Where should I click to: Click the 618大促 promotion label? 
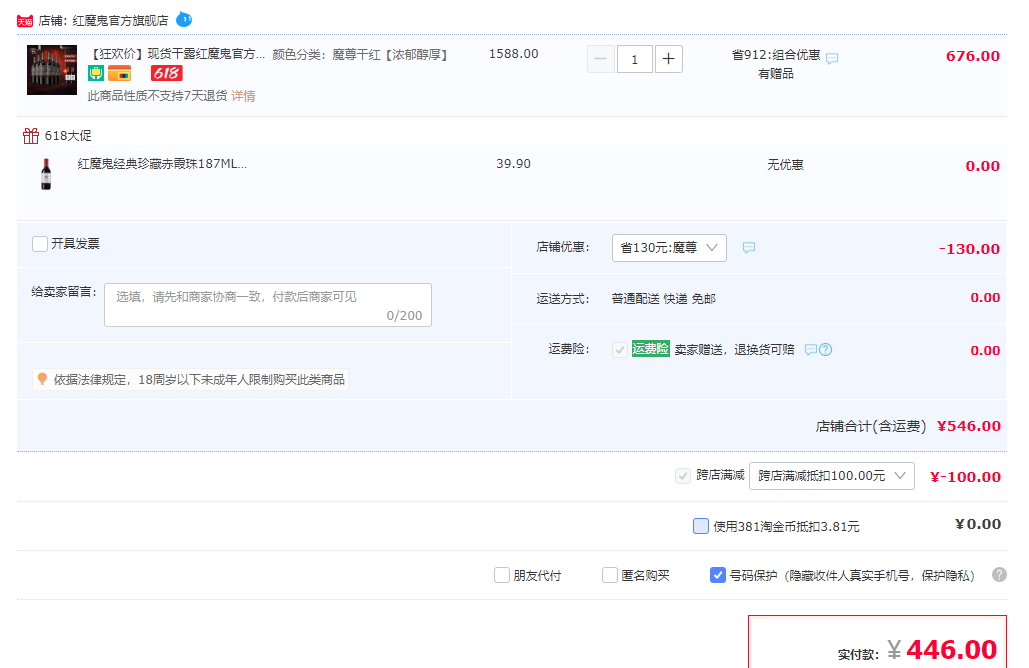coord(68,136)
